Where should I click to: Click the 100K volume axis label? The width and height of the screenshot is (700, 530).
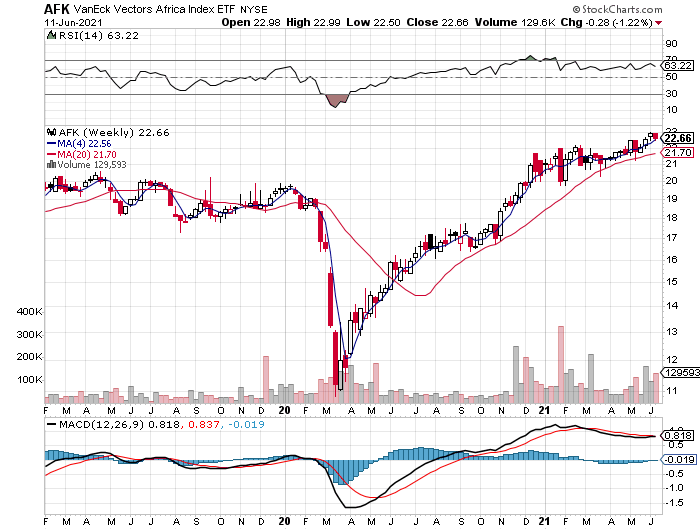coord(29,380)
